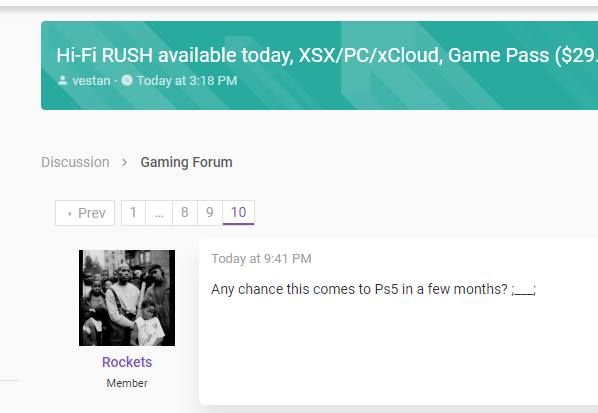Screen dimensions: 598x413
Task: Open the Rockets username profile link
Action: click(127, 362)
